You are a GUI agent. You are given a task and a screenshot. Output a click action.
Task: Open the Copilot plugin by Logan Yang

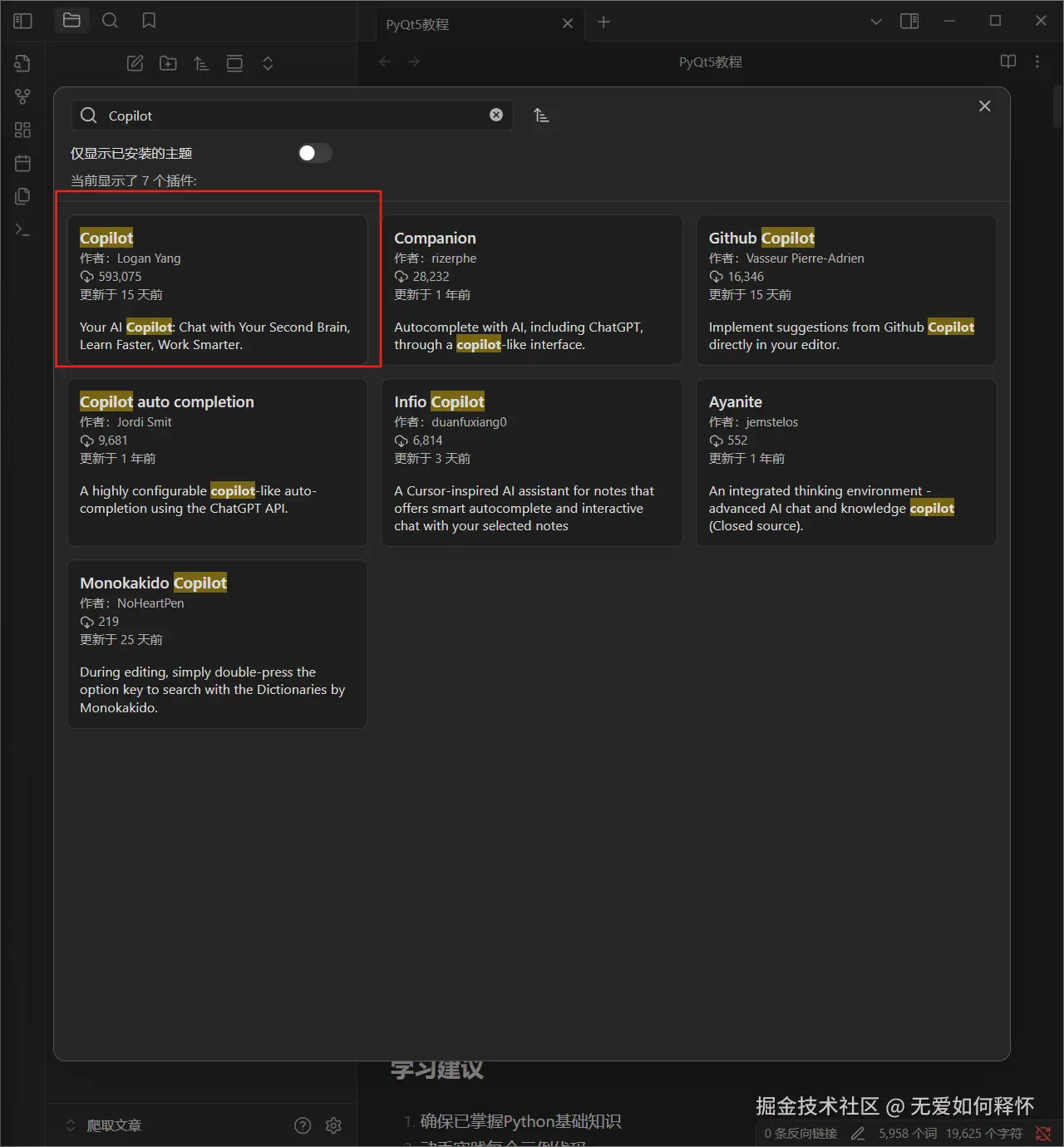tap(217, 290)
